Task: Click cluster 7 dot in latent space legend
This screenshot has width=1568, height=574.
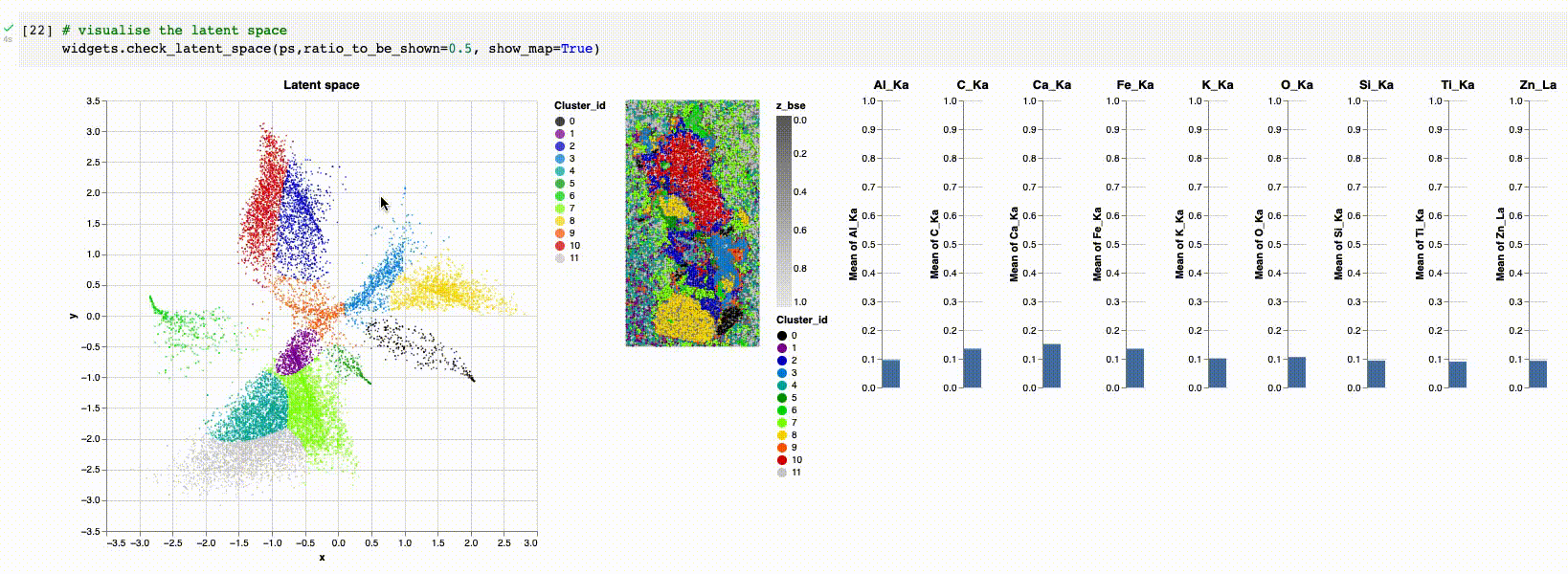Action: (x=560, y=209)
